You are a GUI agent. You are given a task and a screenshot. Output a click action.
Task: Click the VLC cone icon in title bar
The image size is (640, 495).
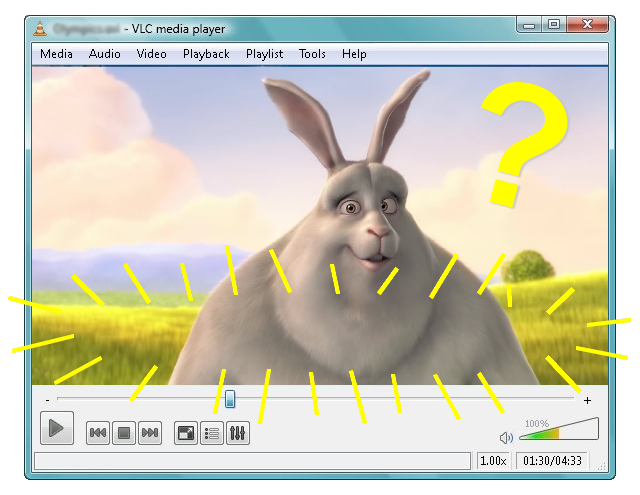point(40,29)
